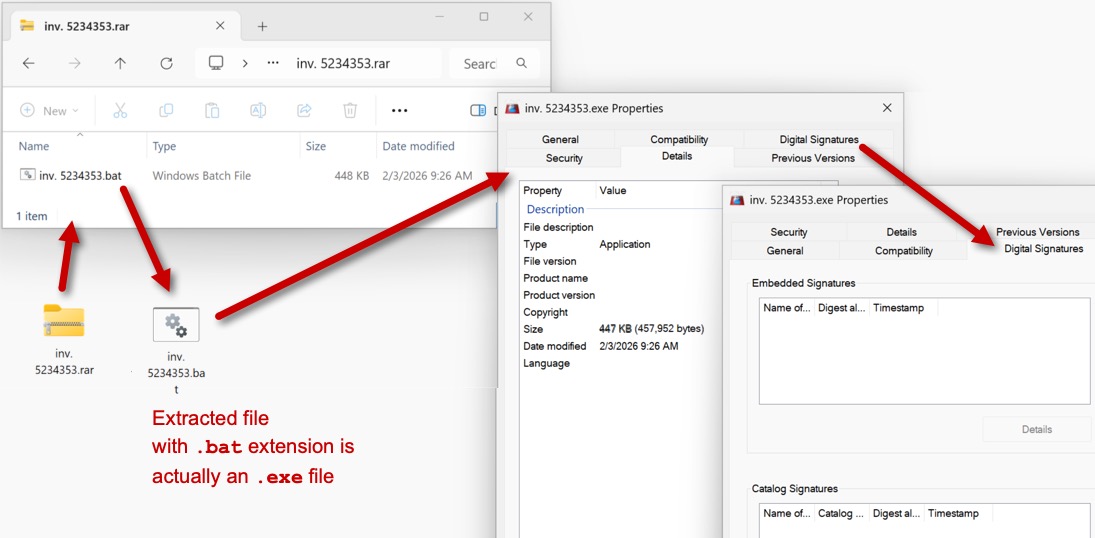The height and width of the screenshot is (538, 1095).
Task: Click the Copy icon in toolbar
Action: coord(166,110)
